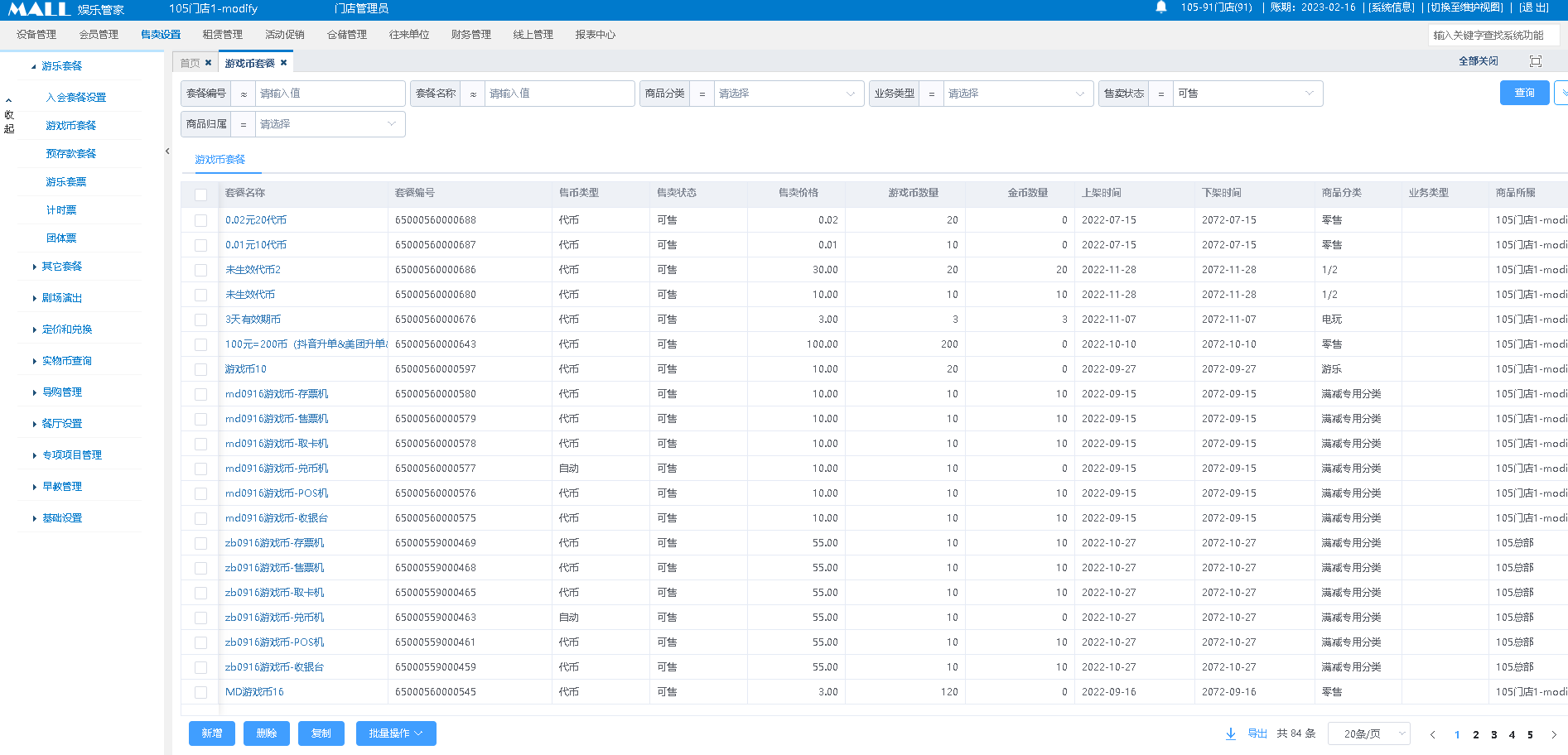The height and width of the screenshot is (755, 1568).
Task: Click the 新增 button
Action: (x=212, y=733)
